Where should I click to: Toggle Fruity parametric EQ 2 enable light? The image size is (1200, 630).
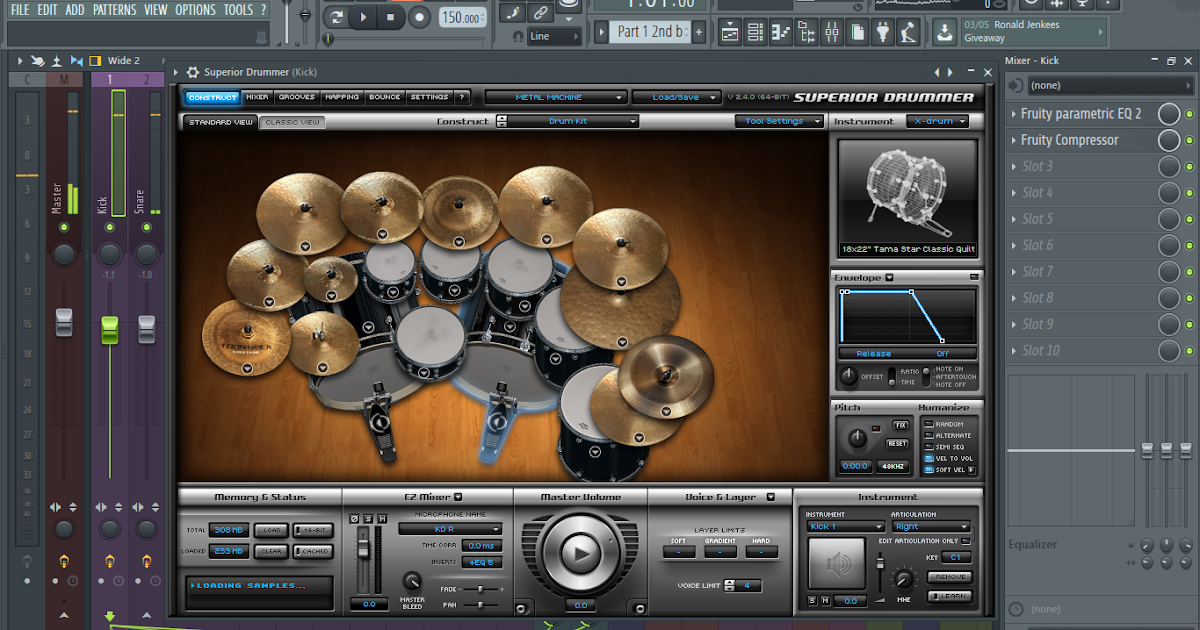click(x=1189, y=114)
